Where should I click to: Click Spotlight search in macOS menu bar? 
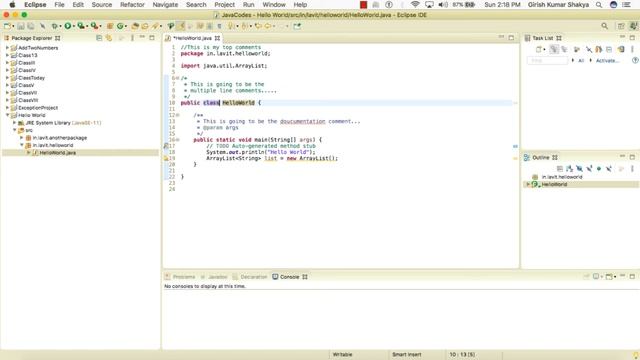click(598, 5)
